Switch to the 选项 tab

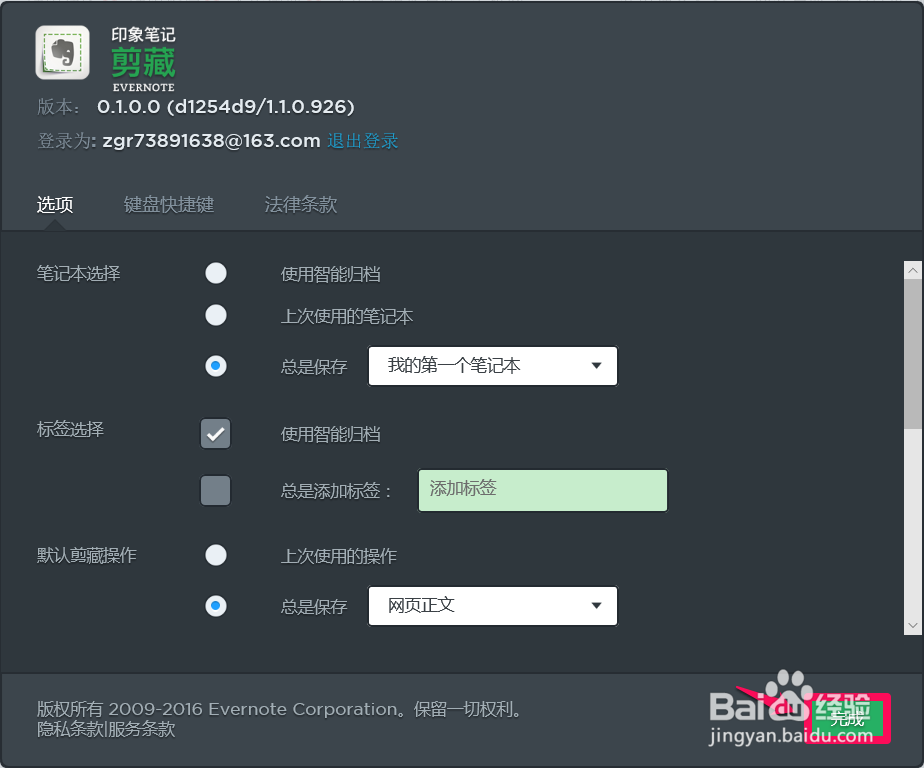pyautogui.click(x=55, y=205)
